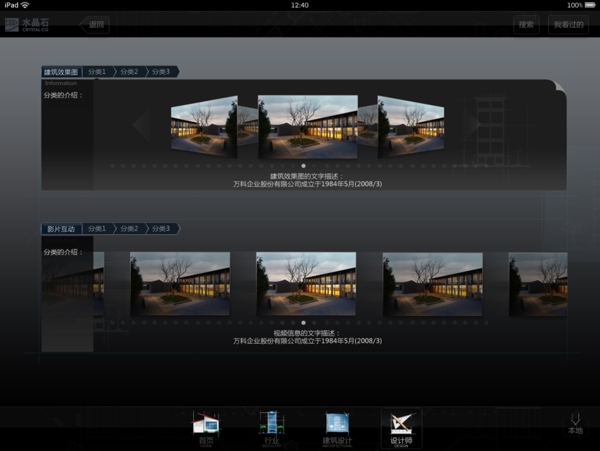Open the center cover-flow rendering image

click(308, 127)
